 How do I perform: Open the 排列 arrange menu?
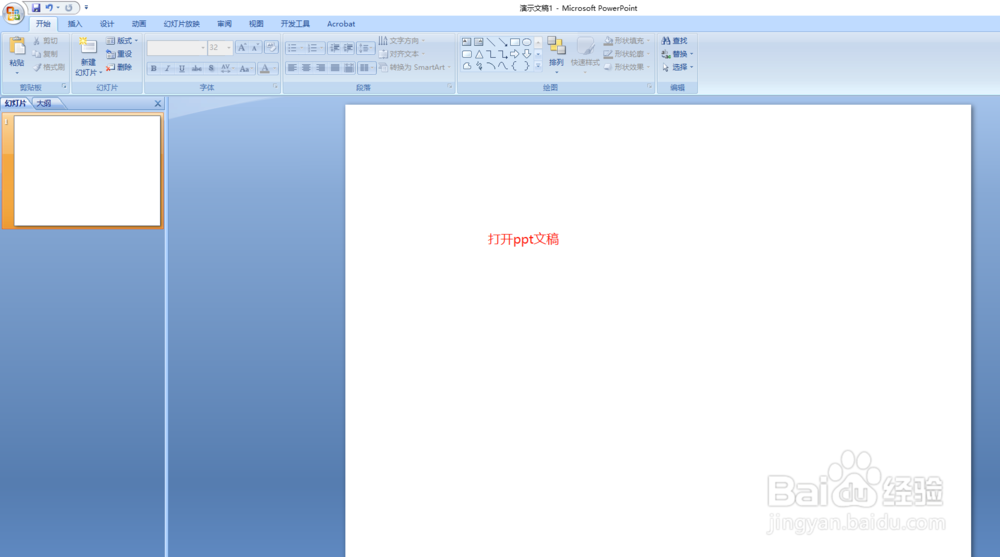tap(556, 53)
